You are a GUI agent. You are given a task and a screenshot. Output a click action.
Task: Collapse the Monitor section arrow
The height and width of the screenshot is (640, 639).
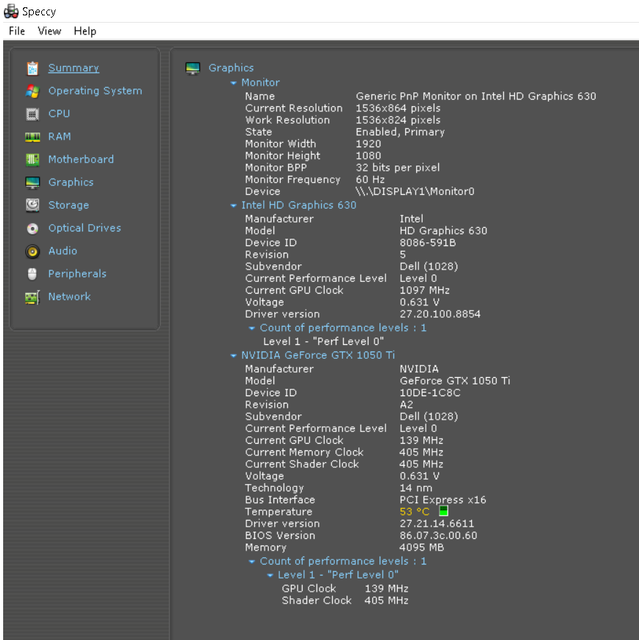(233, 83)
